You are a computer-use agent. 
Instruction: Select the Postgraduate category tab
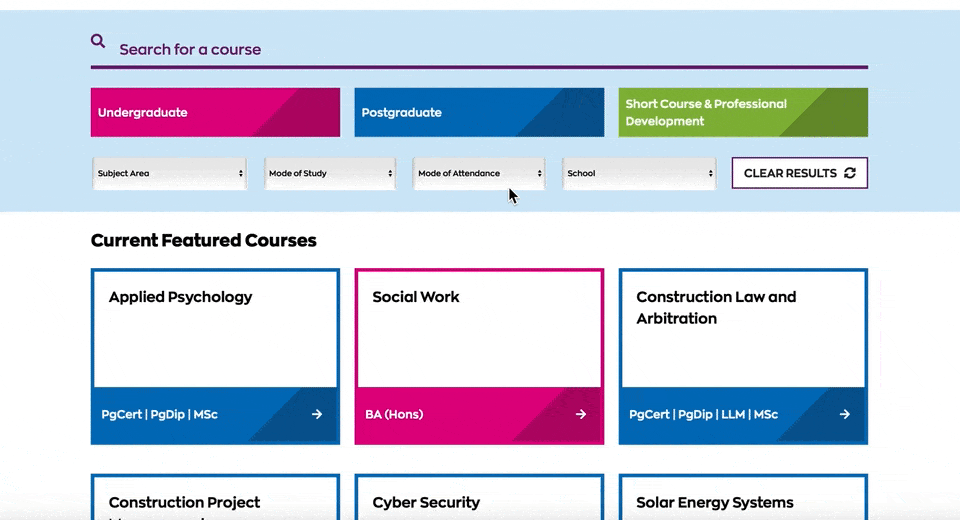tap(479, 112)
